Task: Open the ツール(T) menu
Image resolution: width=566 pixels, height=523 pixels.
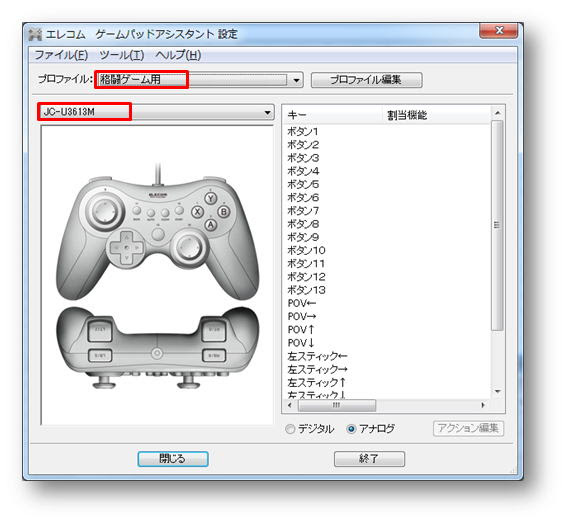Action: click(122, 55)
